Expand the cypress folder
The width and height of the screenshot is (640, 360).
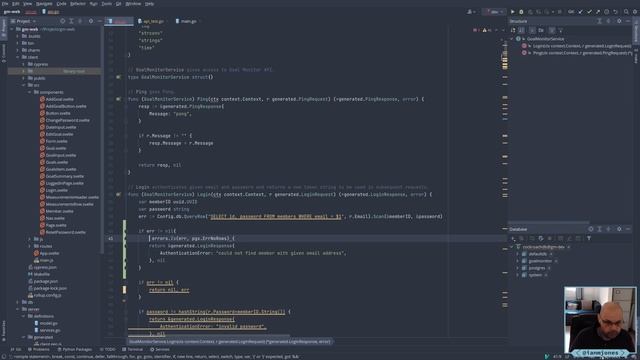coord(24,64)
